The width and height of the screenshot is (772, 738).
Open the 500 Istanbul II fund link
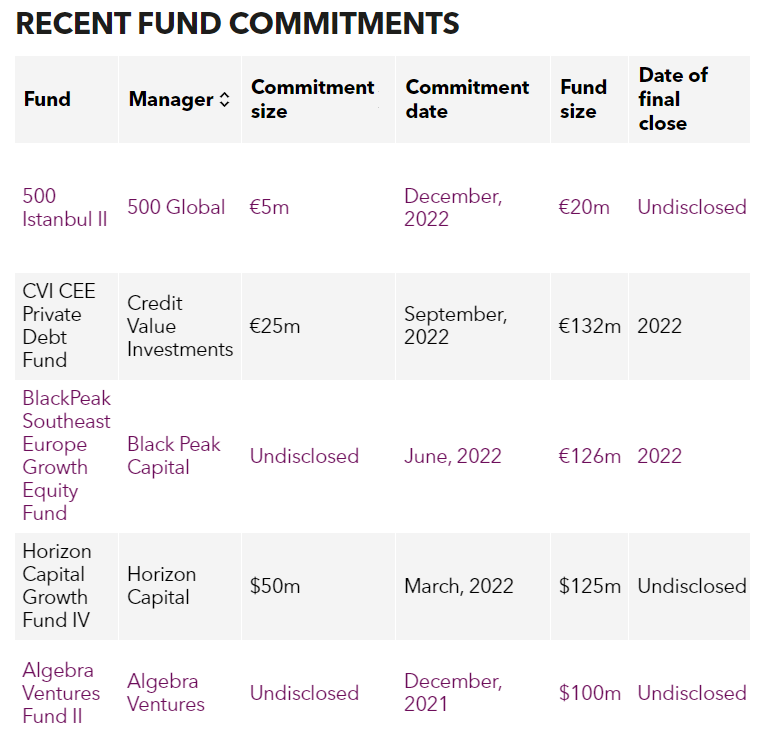pyautogui.click(x=64, y=207)
